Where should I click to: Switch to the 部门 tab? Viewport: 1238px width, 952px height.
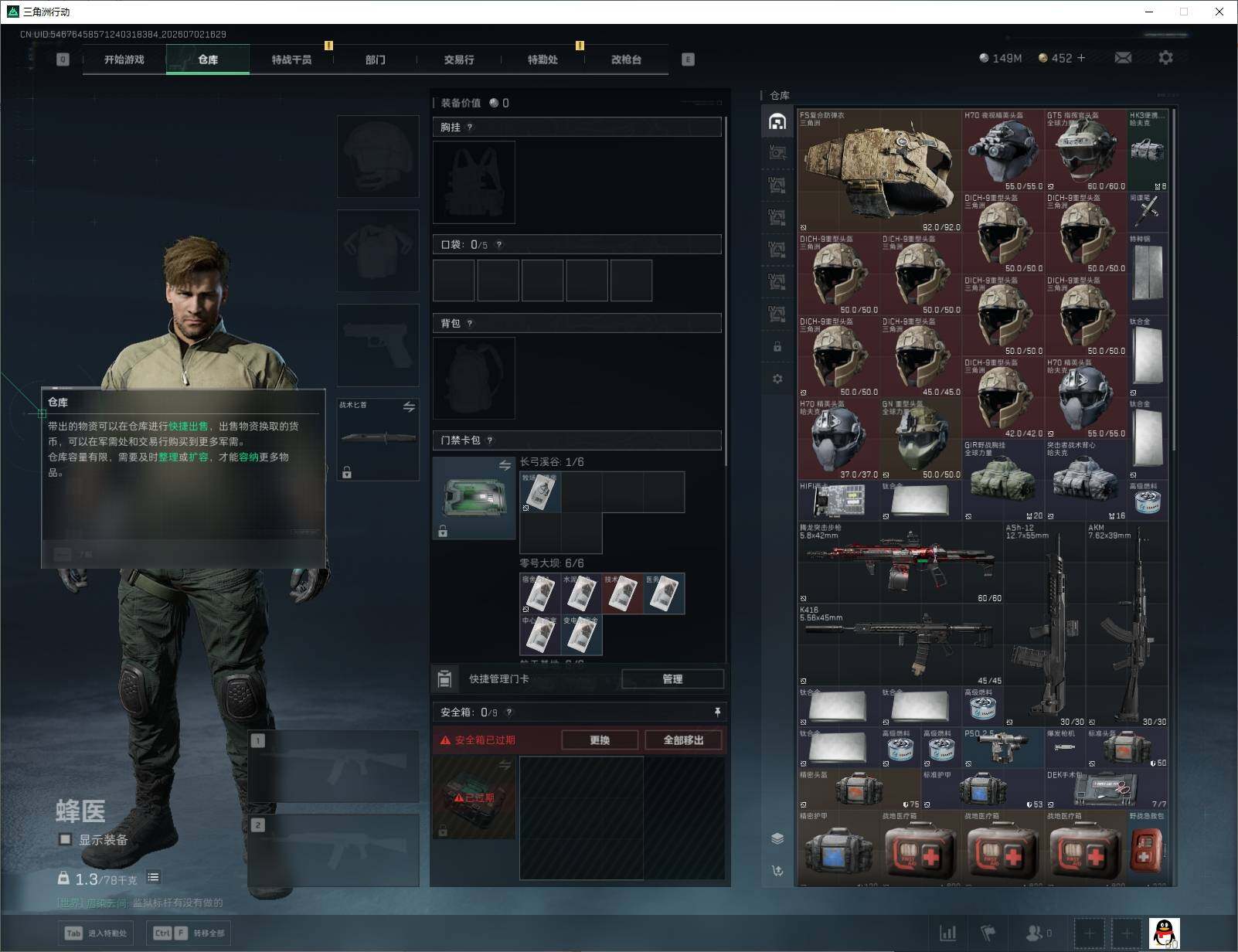[375, 59]
